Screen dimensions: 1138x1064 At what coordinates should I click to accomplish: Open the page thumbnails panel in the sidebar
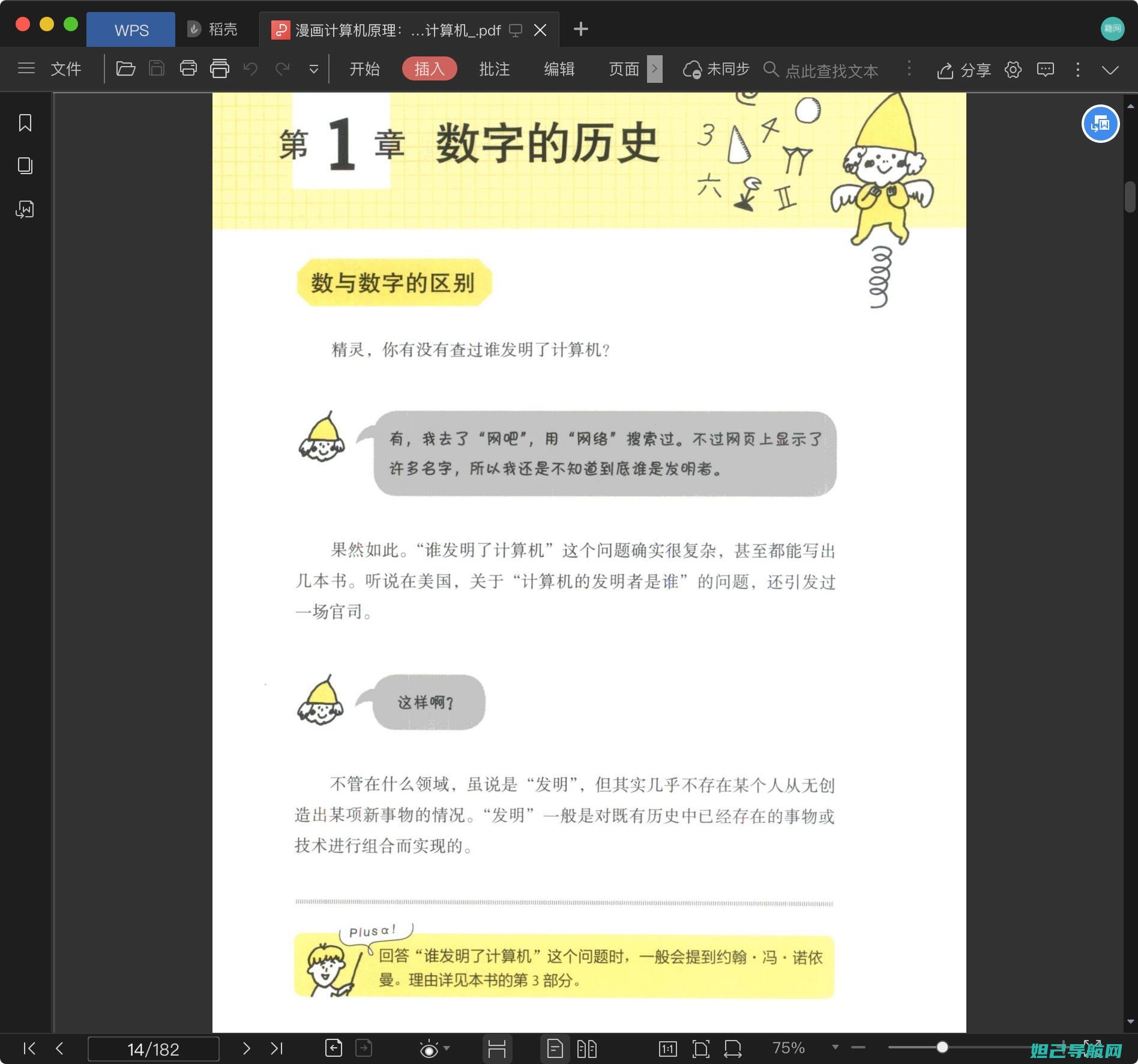pos(25,166)
